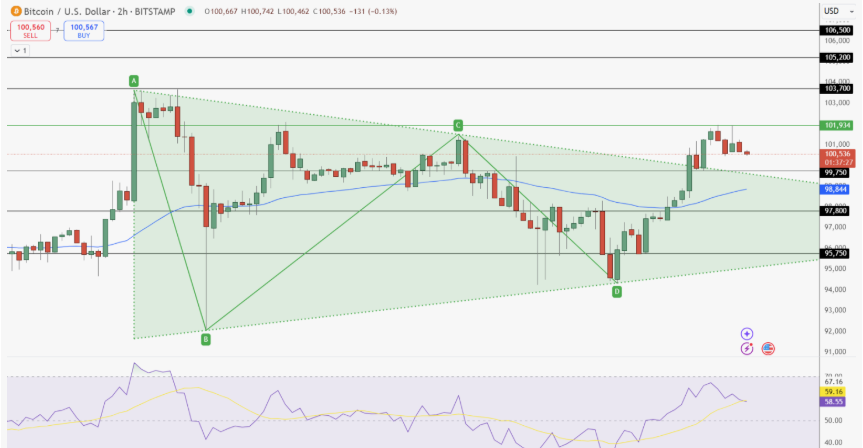Viewport: 863px width, 448px height.
Task: Click the BITSTAMP exchange name
Action: pos(154,11)
